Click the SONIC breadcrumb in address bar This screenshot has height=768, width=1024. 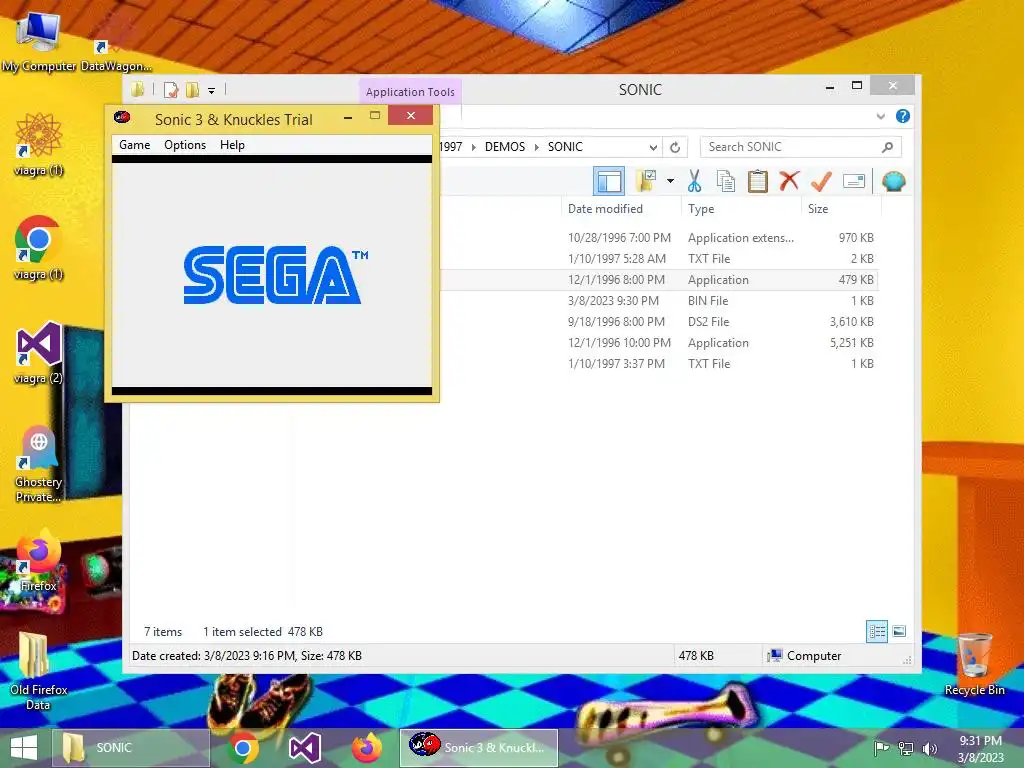(x=565, y=147)
